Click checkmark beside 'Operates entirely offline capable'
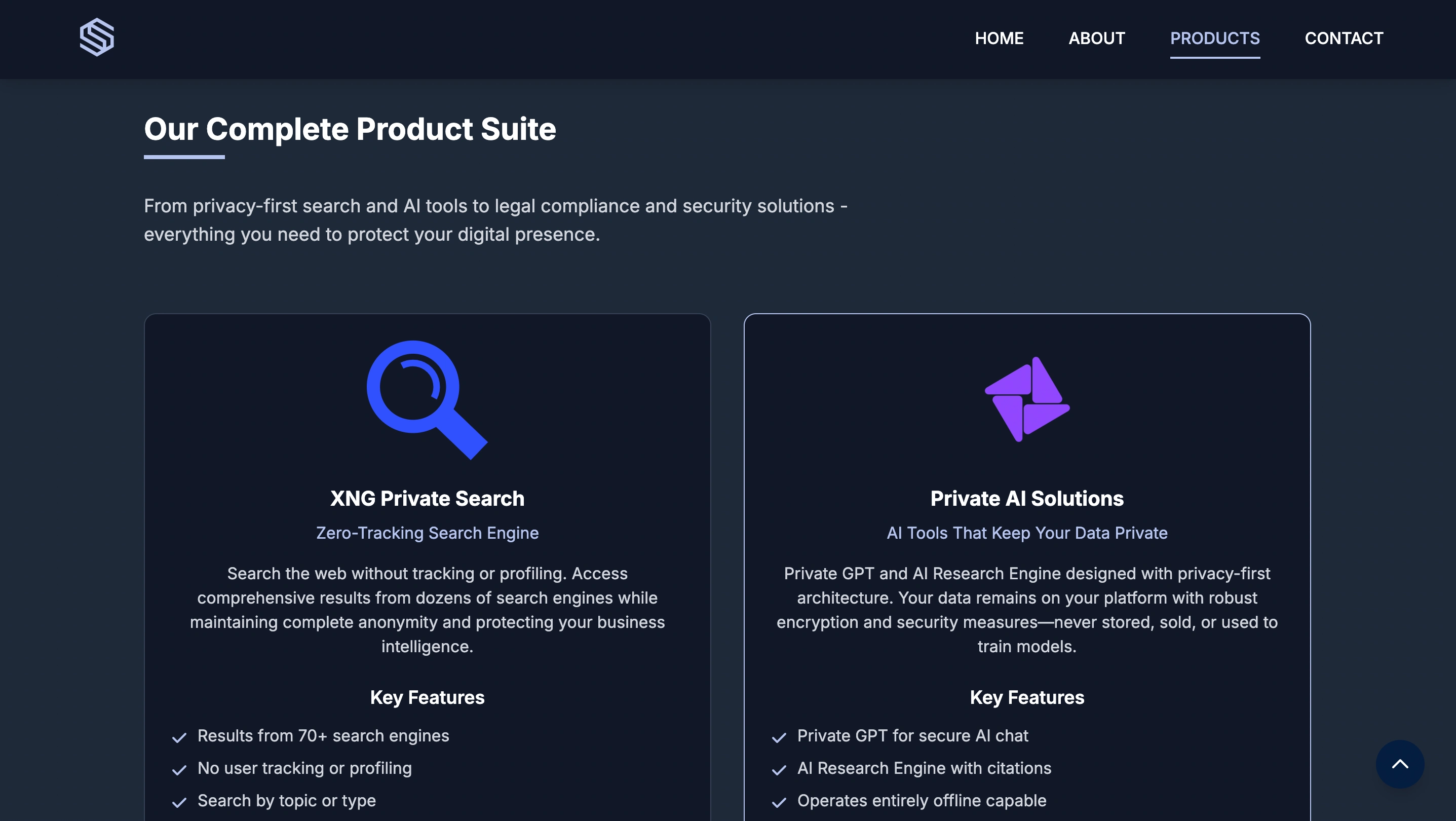This screenshot has width=1456, height=821. 779,802
